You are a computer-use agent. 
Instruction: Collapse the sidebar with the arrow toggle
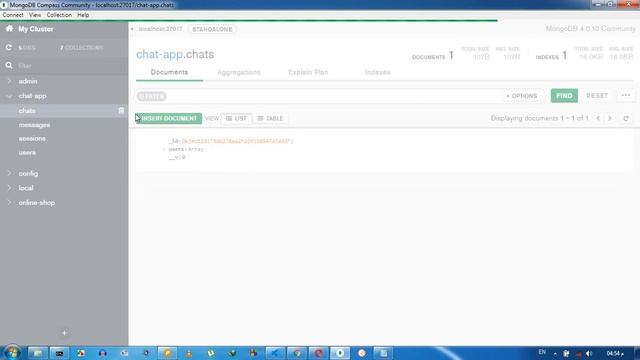(x=132, y=29)
